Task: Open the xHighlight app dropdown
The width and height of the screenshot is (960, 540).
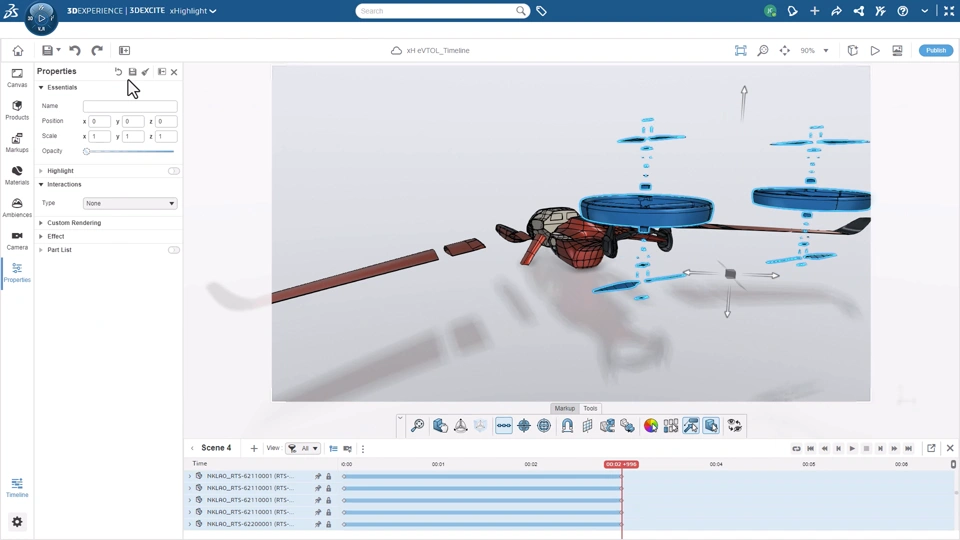Action: tap(193, 11)
